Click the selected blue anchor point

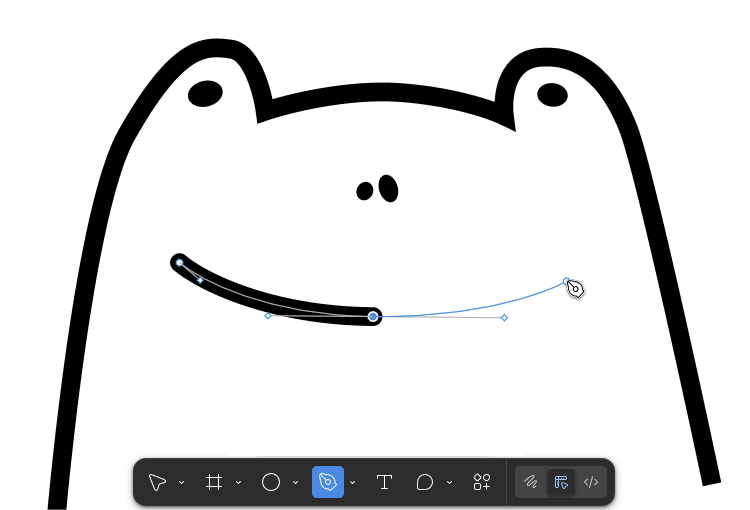coord(373,316)
